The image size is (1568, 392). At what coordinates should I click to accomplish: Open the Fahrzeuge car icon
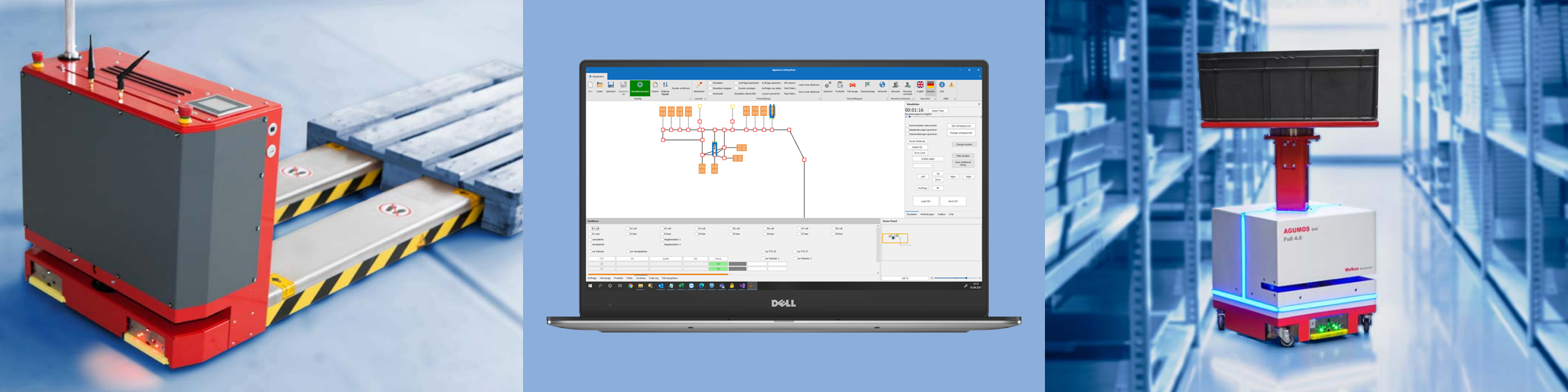point(853,85)
